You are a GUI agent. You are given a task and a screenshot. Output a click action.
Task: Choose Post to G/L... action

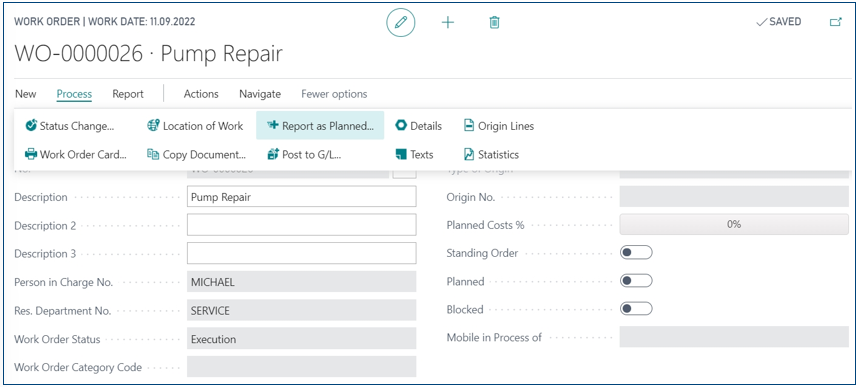pos(304,154)
